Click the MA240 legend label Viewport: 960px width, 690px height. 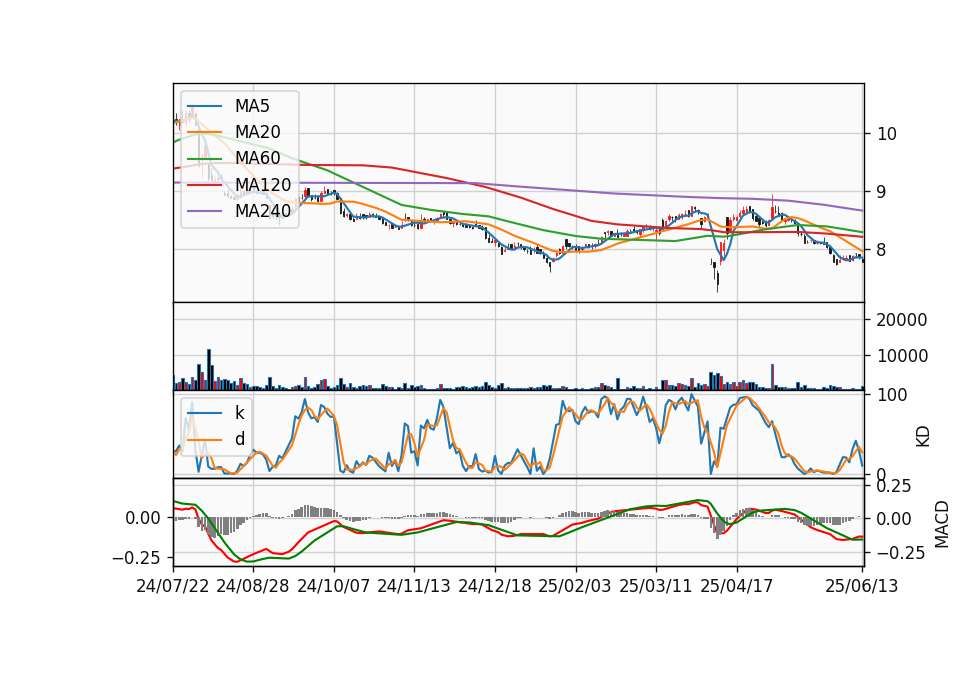[263, 211]
